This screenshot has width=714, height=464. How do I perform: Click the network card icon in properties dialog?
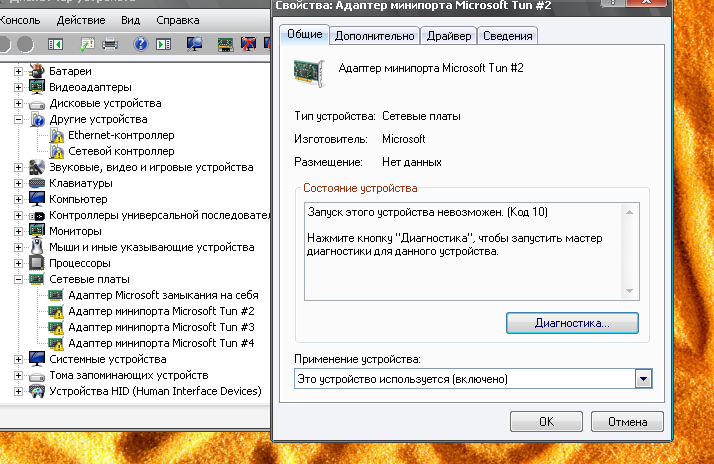click(309, 73)
